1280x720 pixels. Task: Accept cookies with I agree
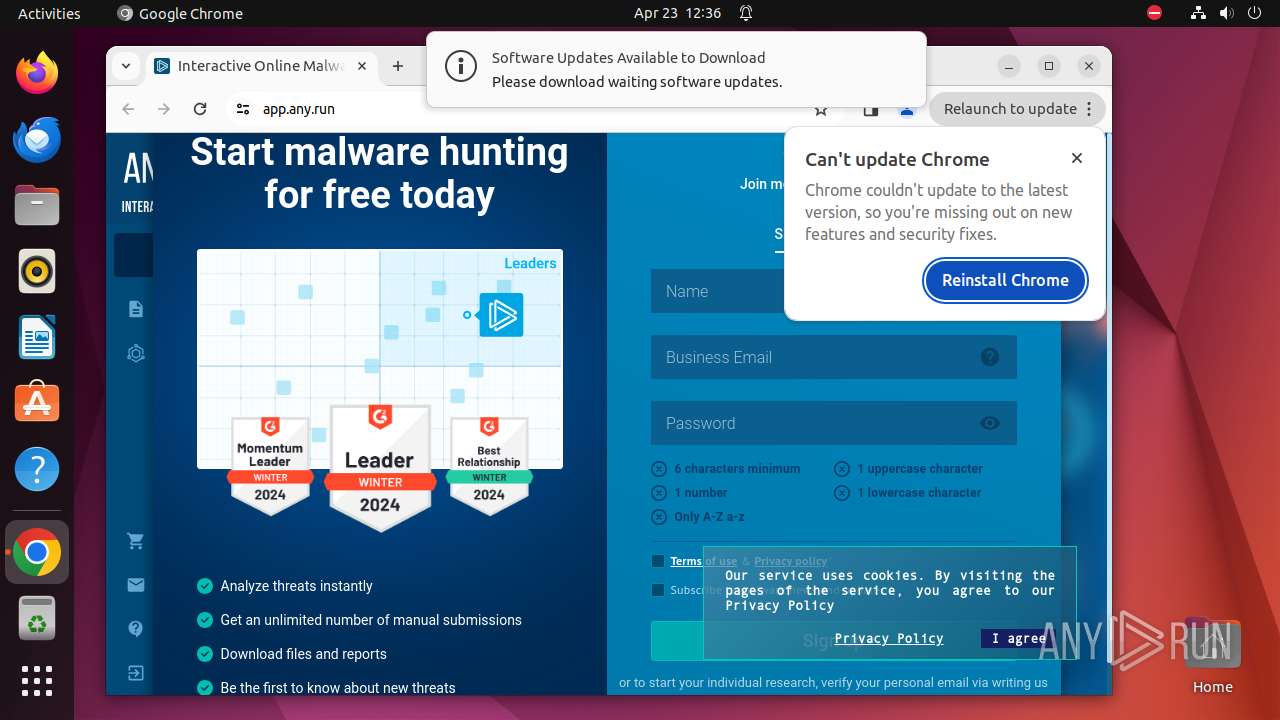pos(1018,638)
